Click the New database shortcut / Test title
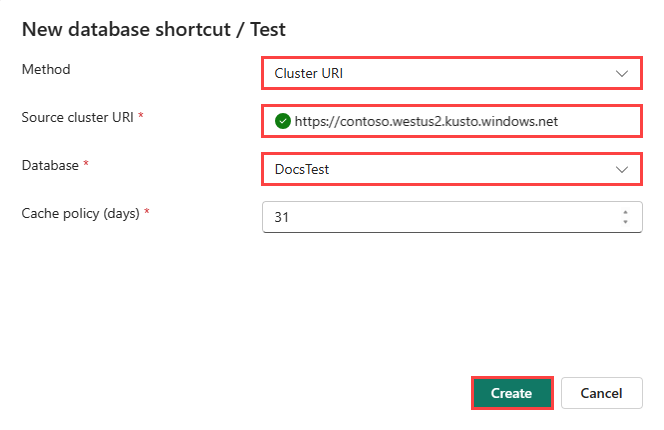Viewport: 664px width, 430px height. (154, 30)
